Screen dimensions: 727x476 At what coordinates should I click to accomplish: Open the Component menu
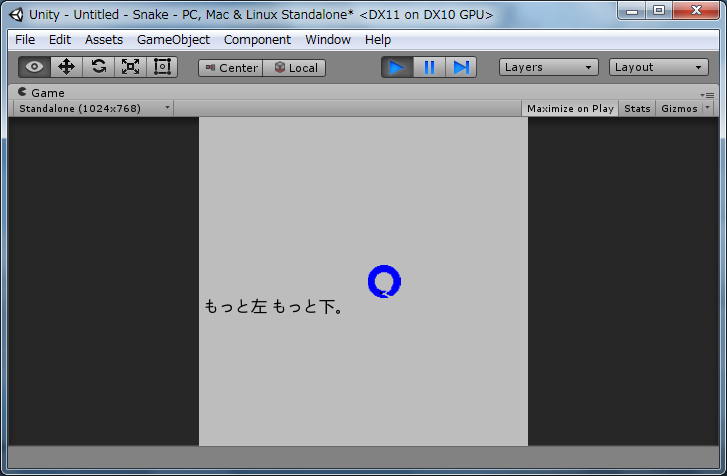[257, 40]
